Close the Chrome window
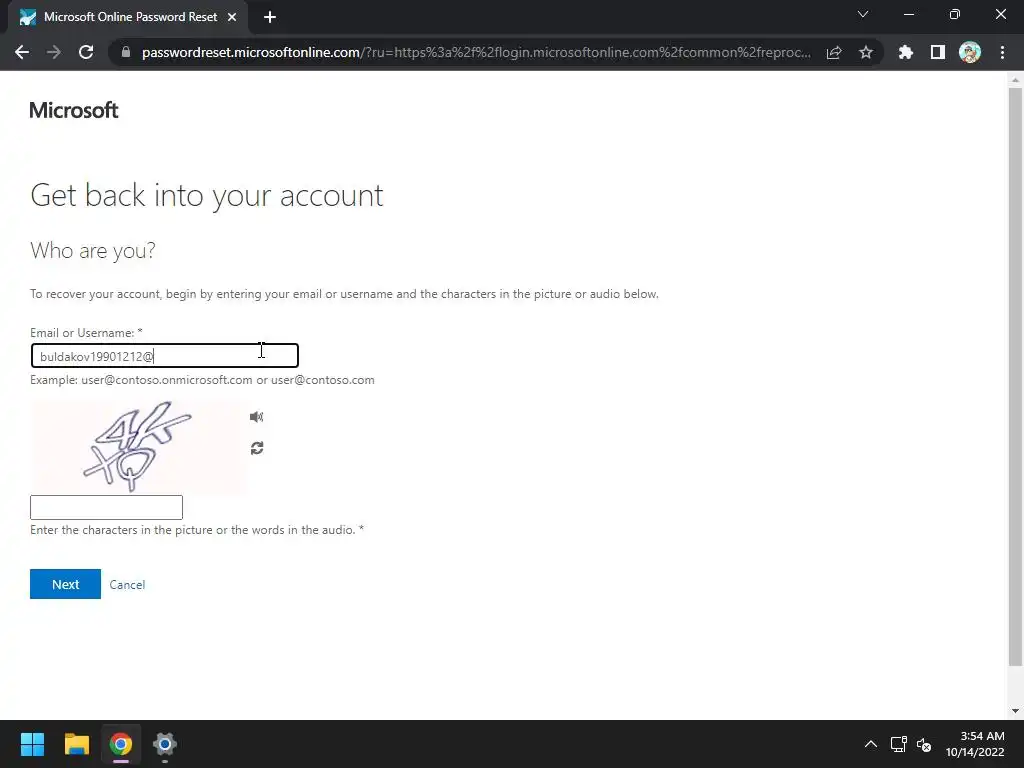The image size is (1024, 768). click(1000, 14)
